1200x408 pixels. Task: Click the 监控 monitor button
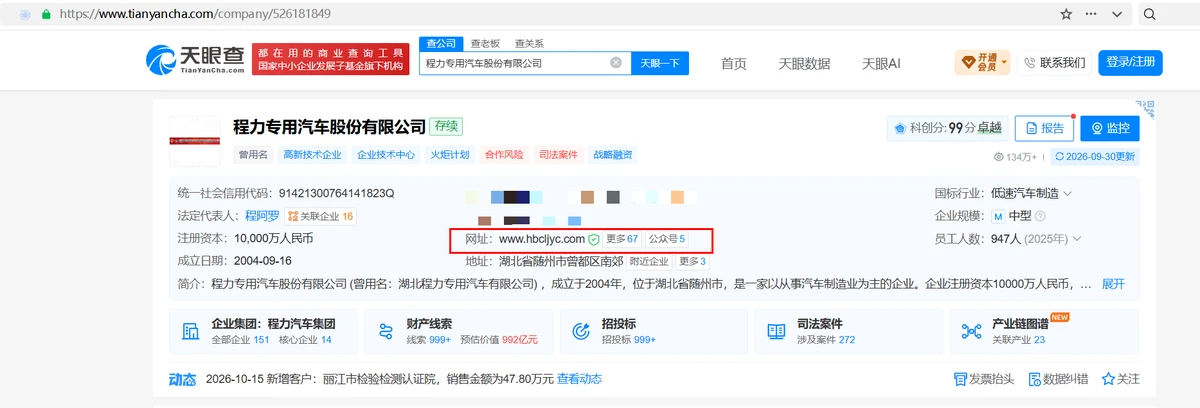coord(1110,128)
